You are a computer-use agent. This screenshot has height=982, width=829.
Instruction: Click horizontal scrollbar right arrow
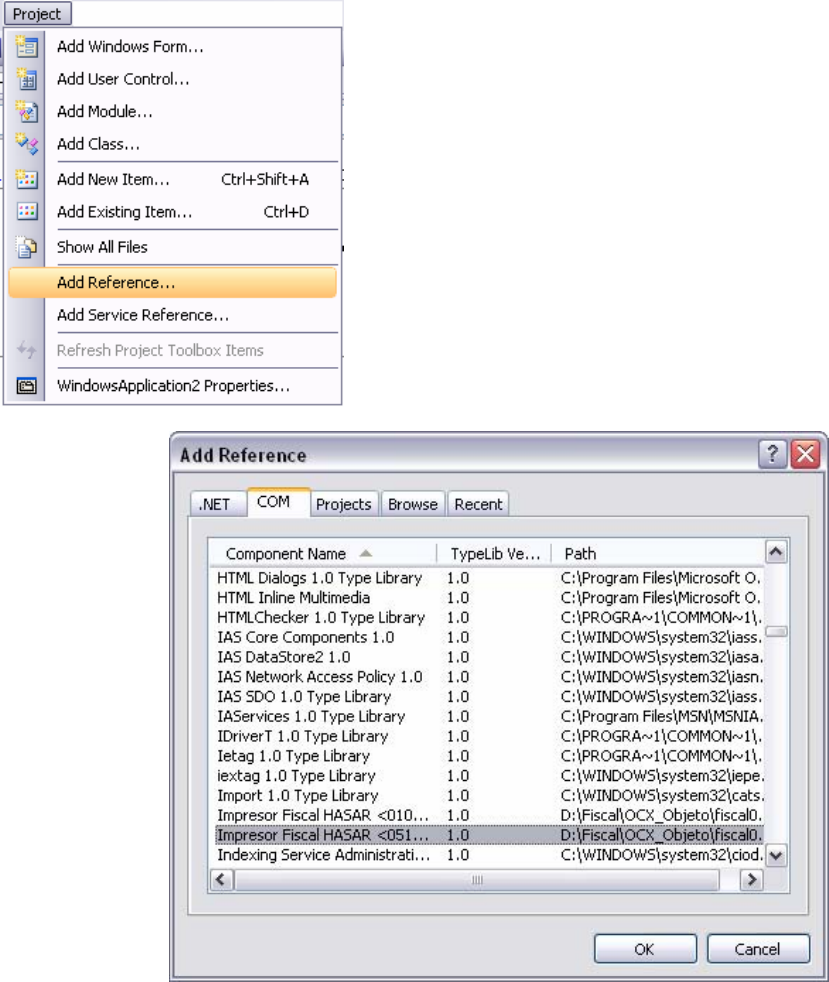pyautogui.click(x=751, y=879)
